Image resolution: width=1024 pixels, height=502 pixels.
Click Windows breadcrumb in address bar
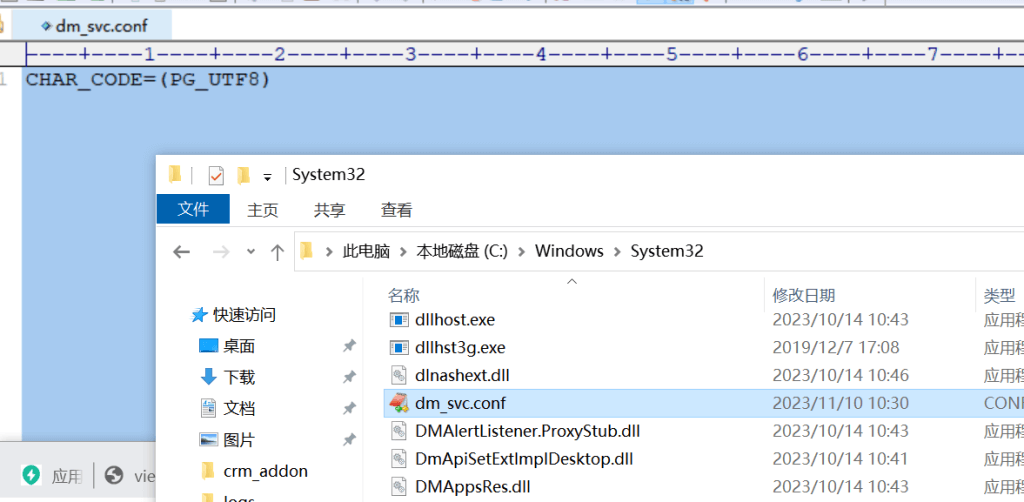[x=569, y=251]
